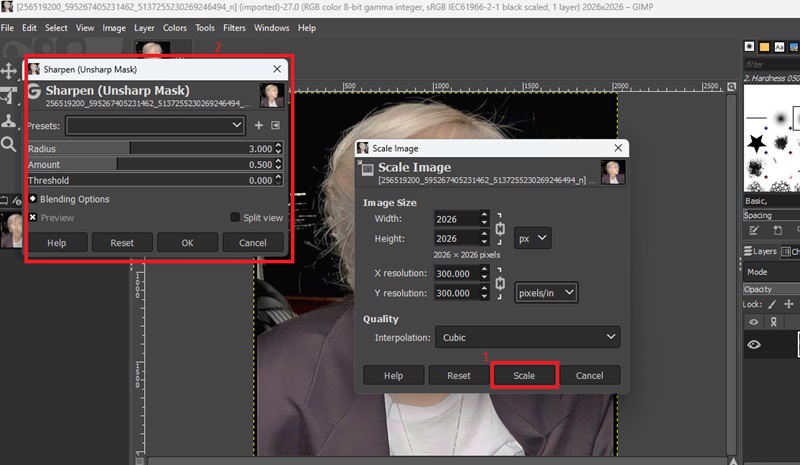The height and width of the screenshot is (465, 800).
Task: Click zoom-on-resize icon at ruler corner
Action: tap(732, 87)
